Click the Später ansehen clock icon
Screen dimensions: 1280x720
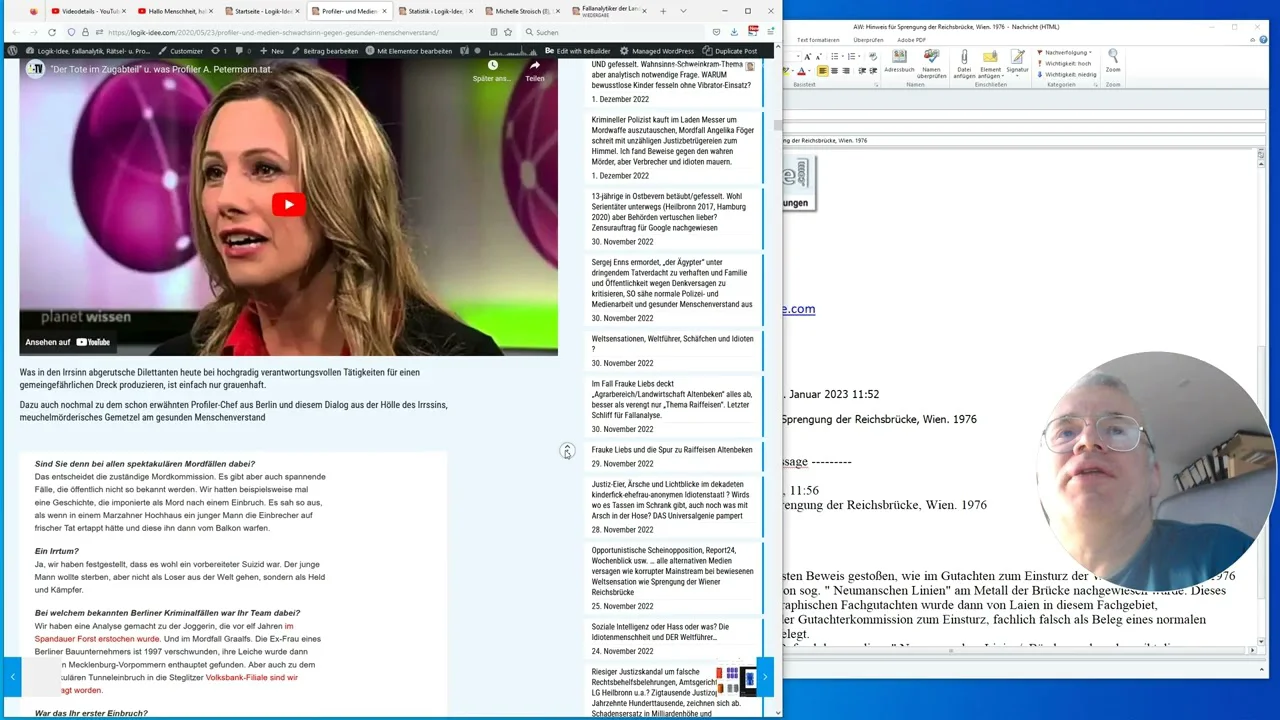(492, 68)
